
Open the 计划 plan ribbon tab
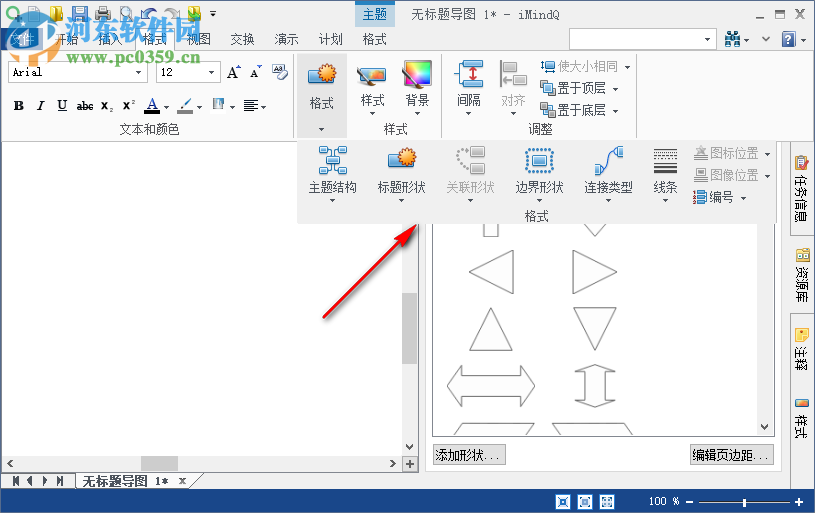[331, 39]
